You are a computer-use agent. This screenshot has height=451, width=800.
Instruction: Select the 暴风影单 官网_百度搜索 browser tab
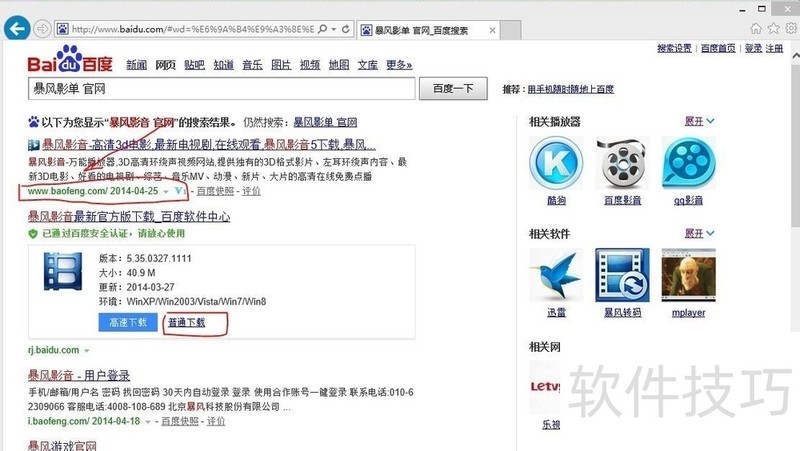pos(429,30)
